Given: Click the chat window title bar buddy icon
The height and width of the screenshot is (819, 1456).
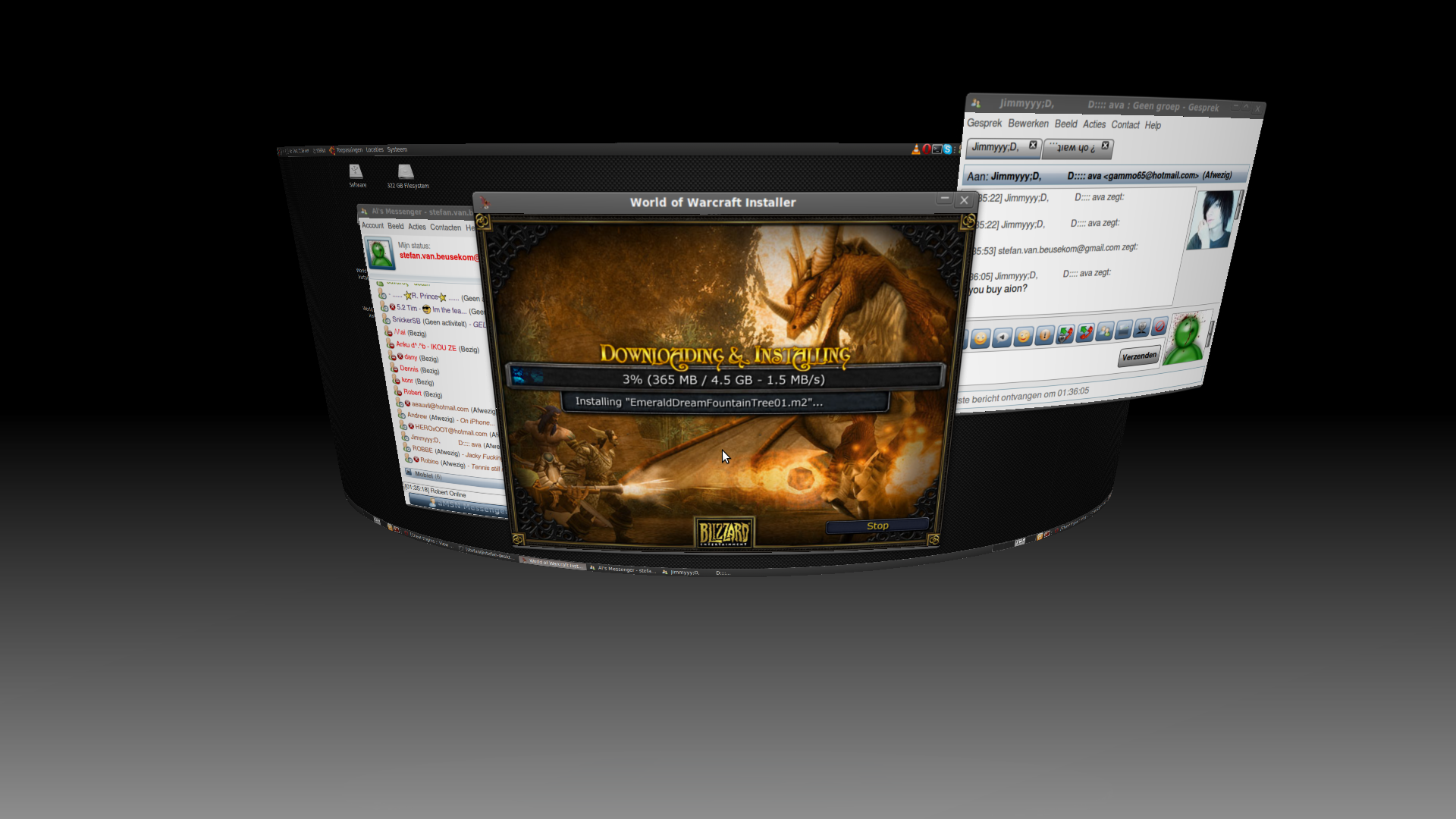Looking at the screenshot, I should point(976,103).
